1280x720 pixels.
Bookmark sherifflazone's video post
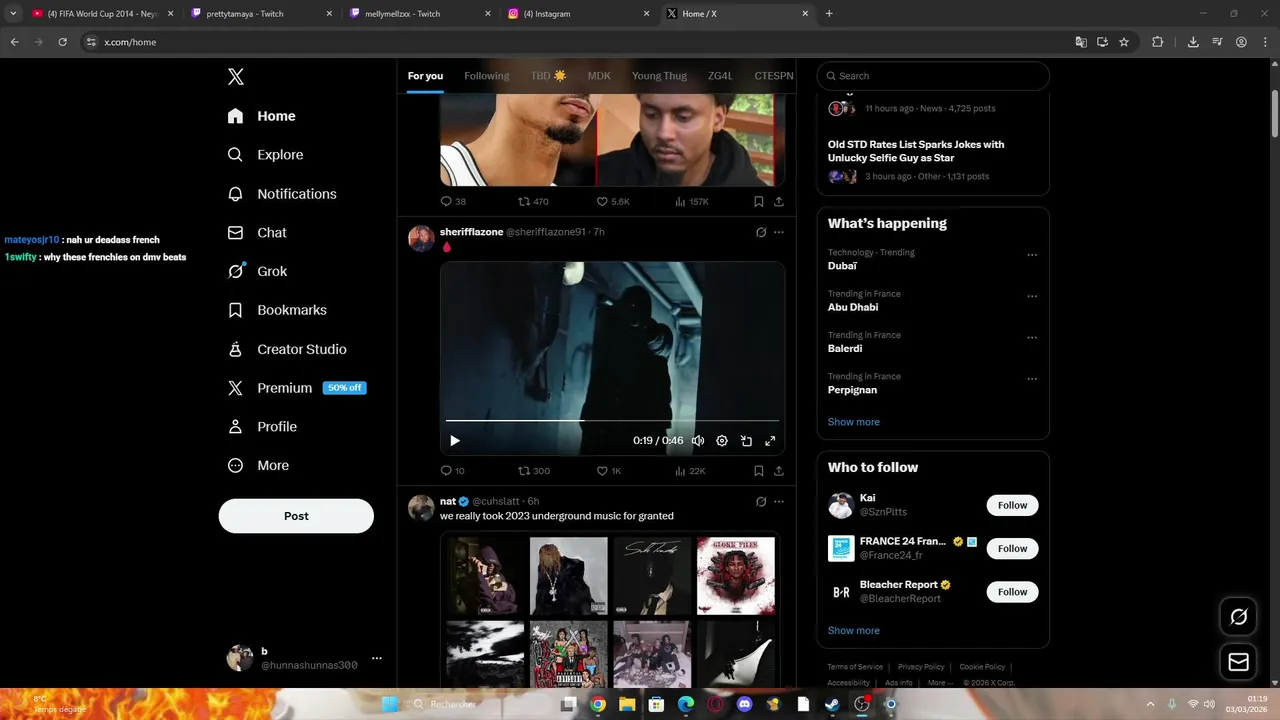click(x=758, y=471)
